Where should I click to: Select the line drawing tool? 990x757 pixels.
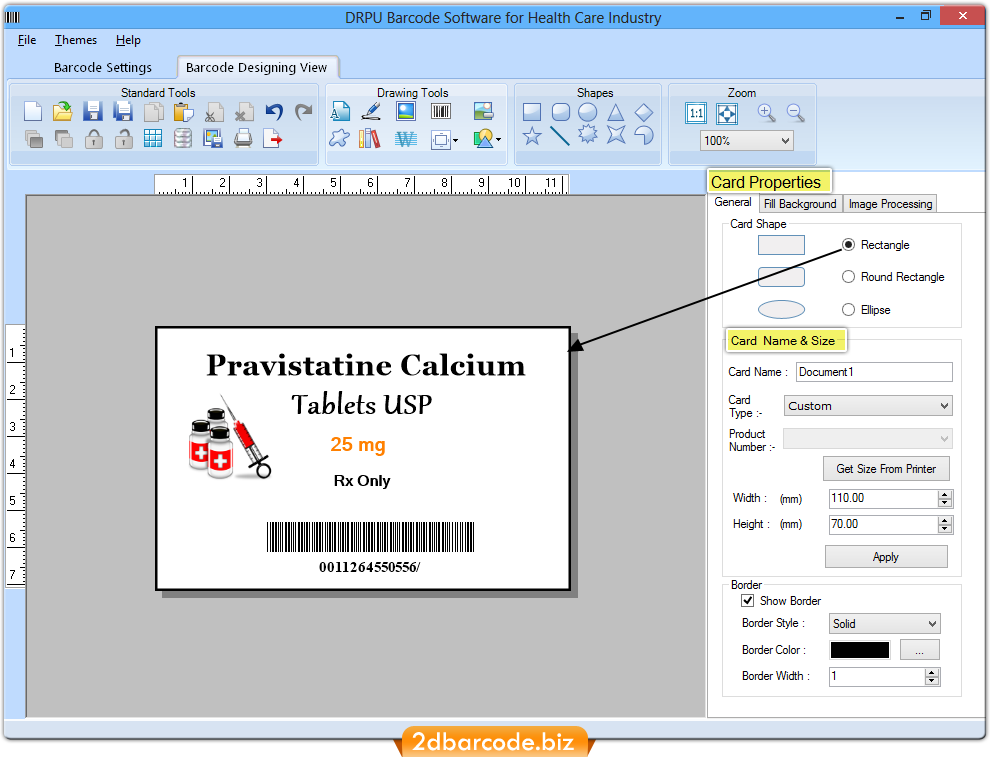(560, 136)
